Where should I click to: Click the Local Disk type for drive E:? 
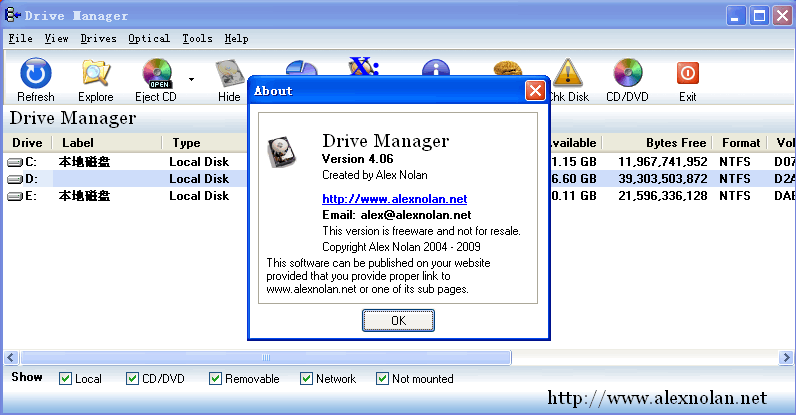point(199,196)
